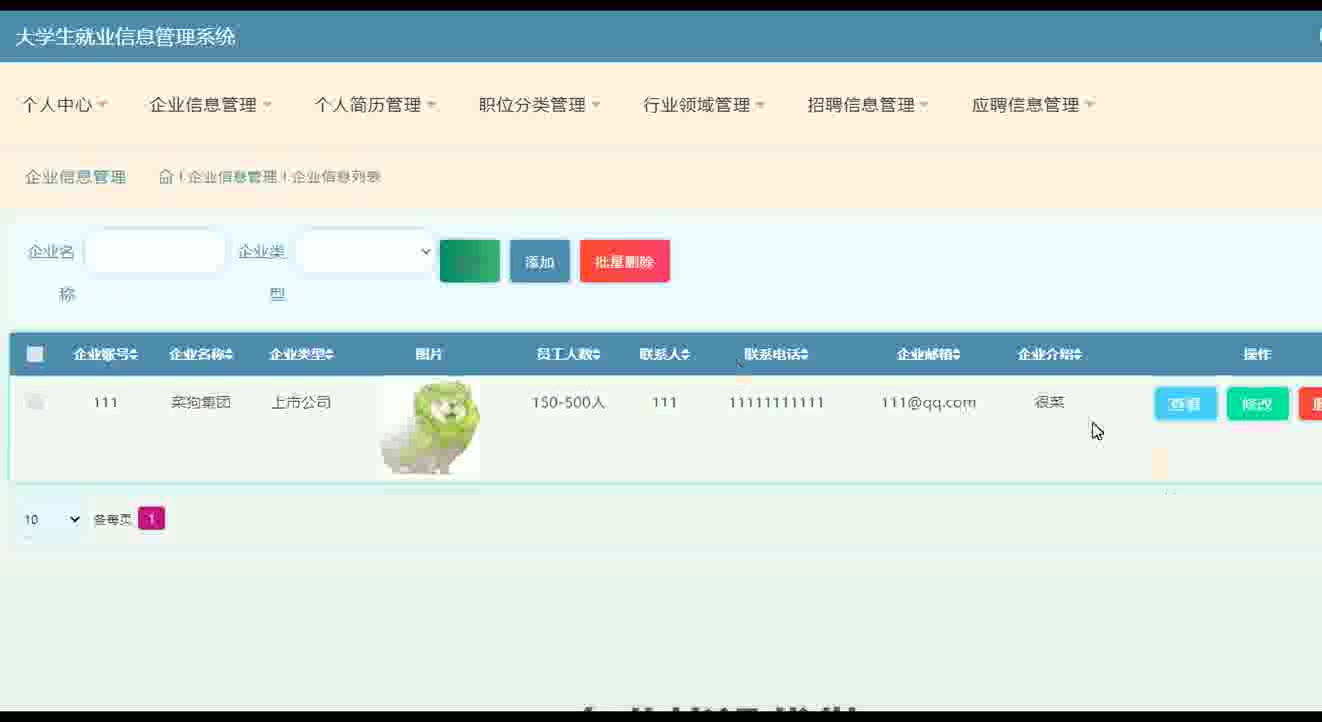Click the 企业信息列表 breadcrumb text
The image size is (1322, 722).
click(336, 177)
